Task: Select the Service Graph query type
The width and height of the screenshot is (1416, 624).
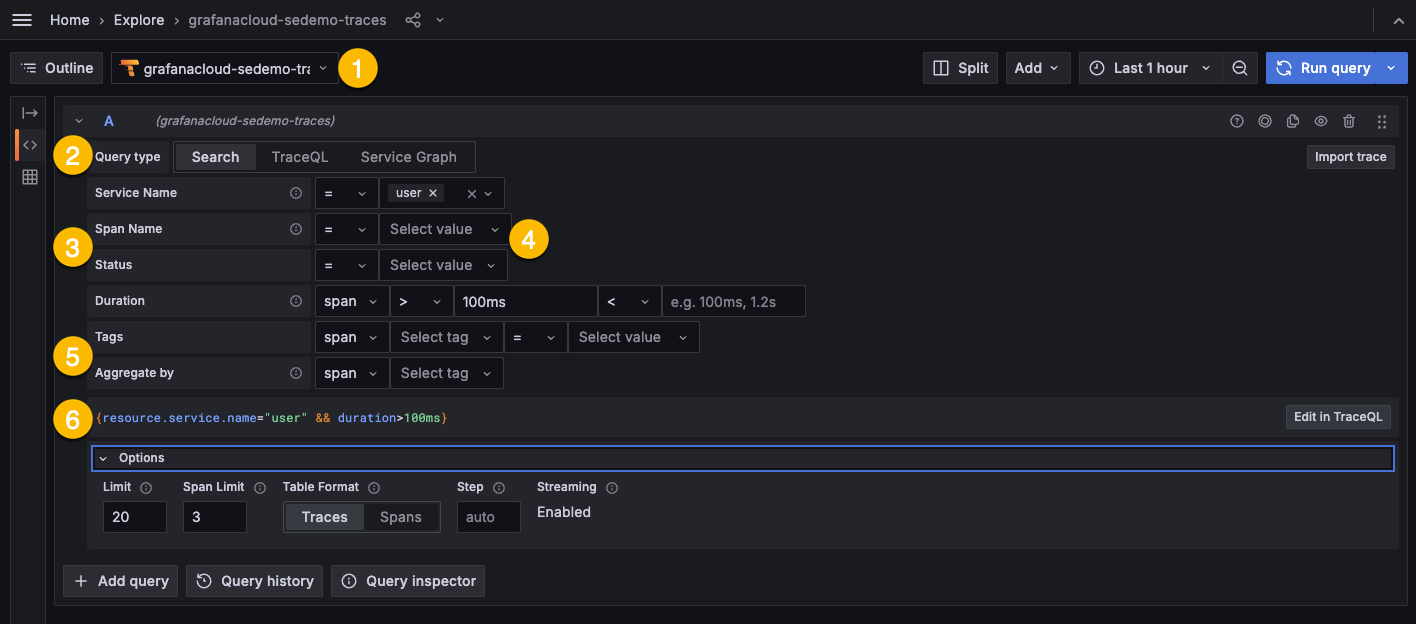Action: [x=408, y=156]
